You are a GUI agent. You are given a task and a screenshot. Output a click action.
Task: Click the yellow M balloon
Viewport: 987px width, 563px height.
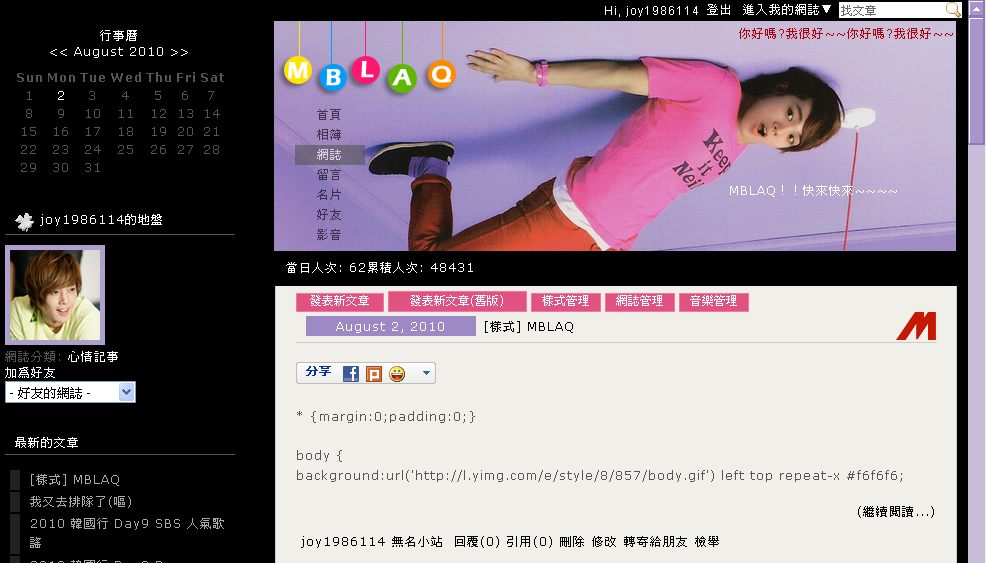point(298,71)
